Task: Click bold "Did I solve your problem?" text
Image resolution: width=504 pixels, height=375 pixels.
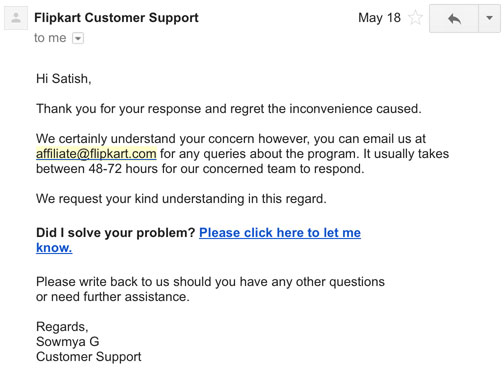Action: coord(115,233)
